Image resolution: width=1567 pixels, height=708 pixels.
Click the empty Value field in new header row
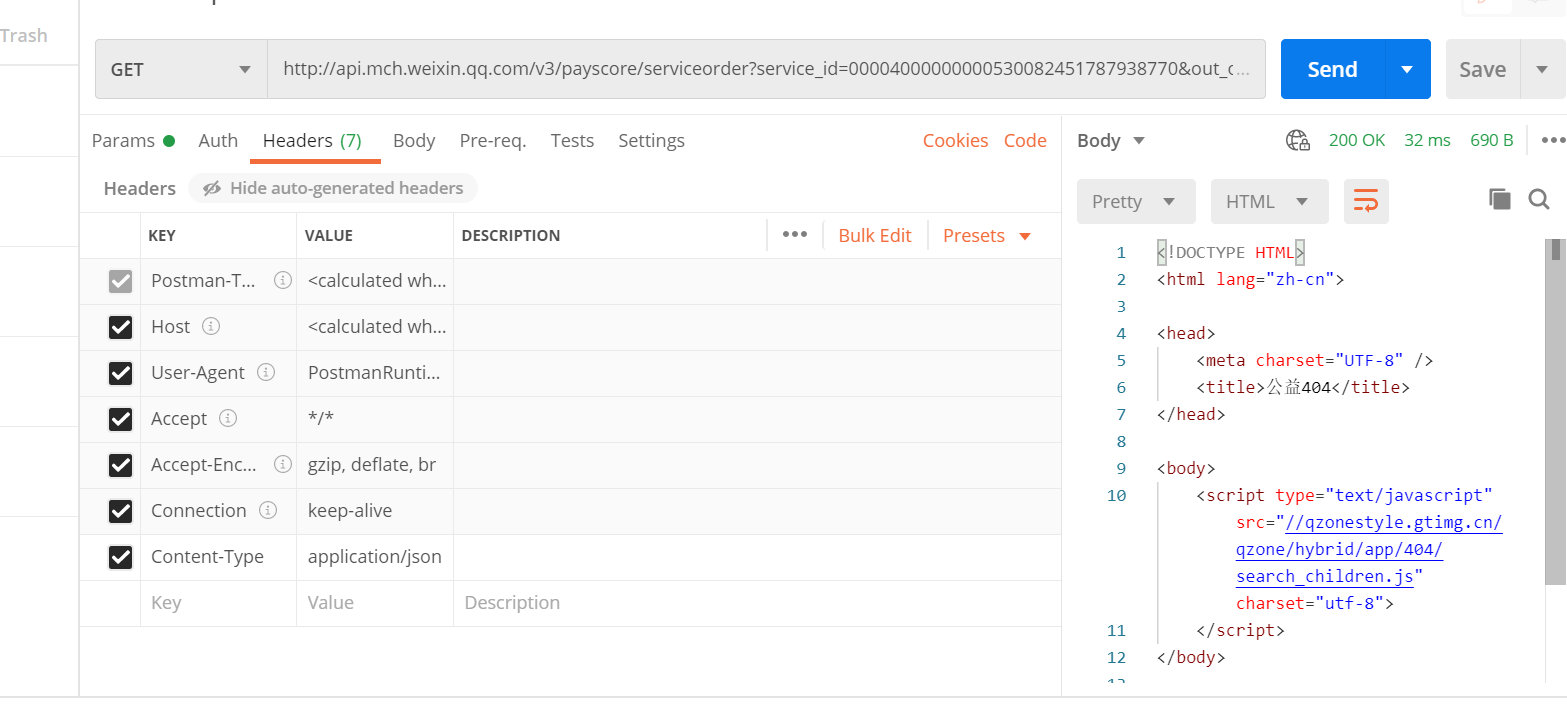click(x=375, y=603)
